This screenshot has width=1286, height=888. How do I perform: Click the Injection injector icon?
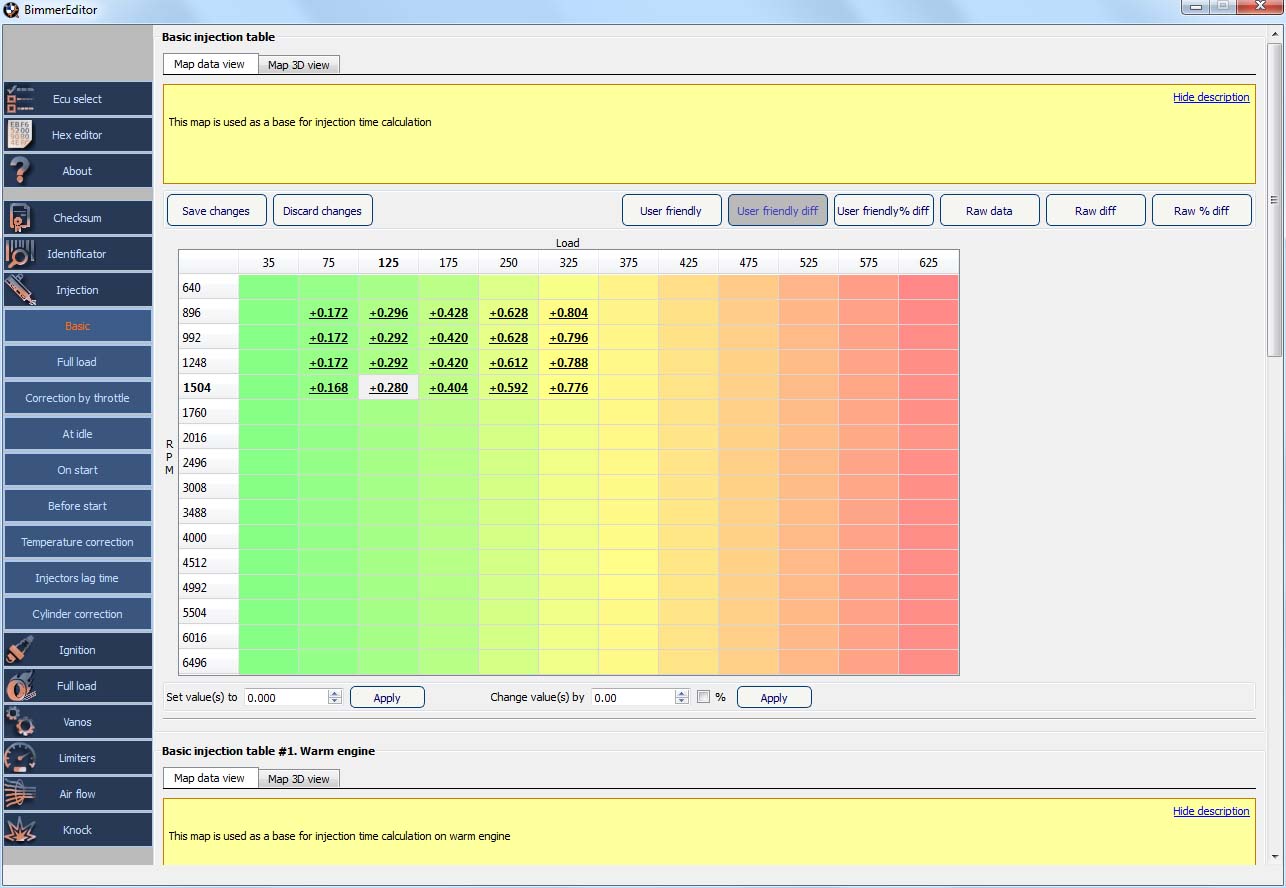pyautogui.click(x=20, y=290)
